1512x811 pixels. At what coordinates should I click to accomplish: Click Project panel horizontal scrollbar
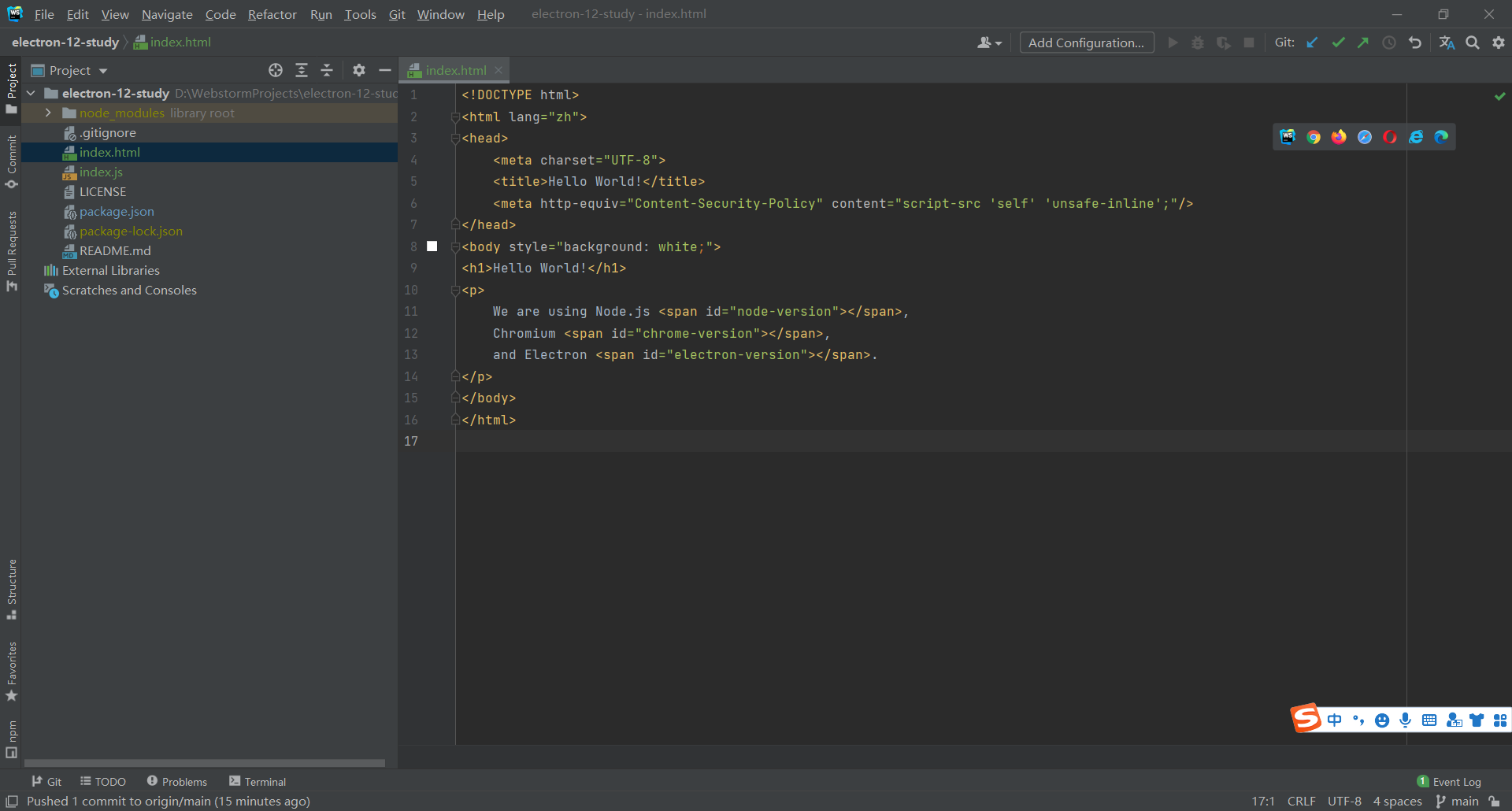[x=205, y=763]
